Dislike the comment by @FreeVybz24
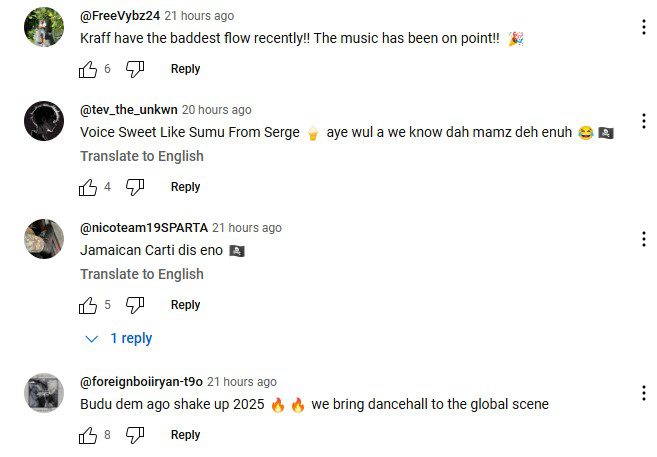This screenshot has width=657, height=457. [x=136, y=69]
